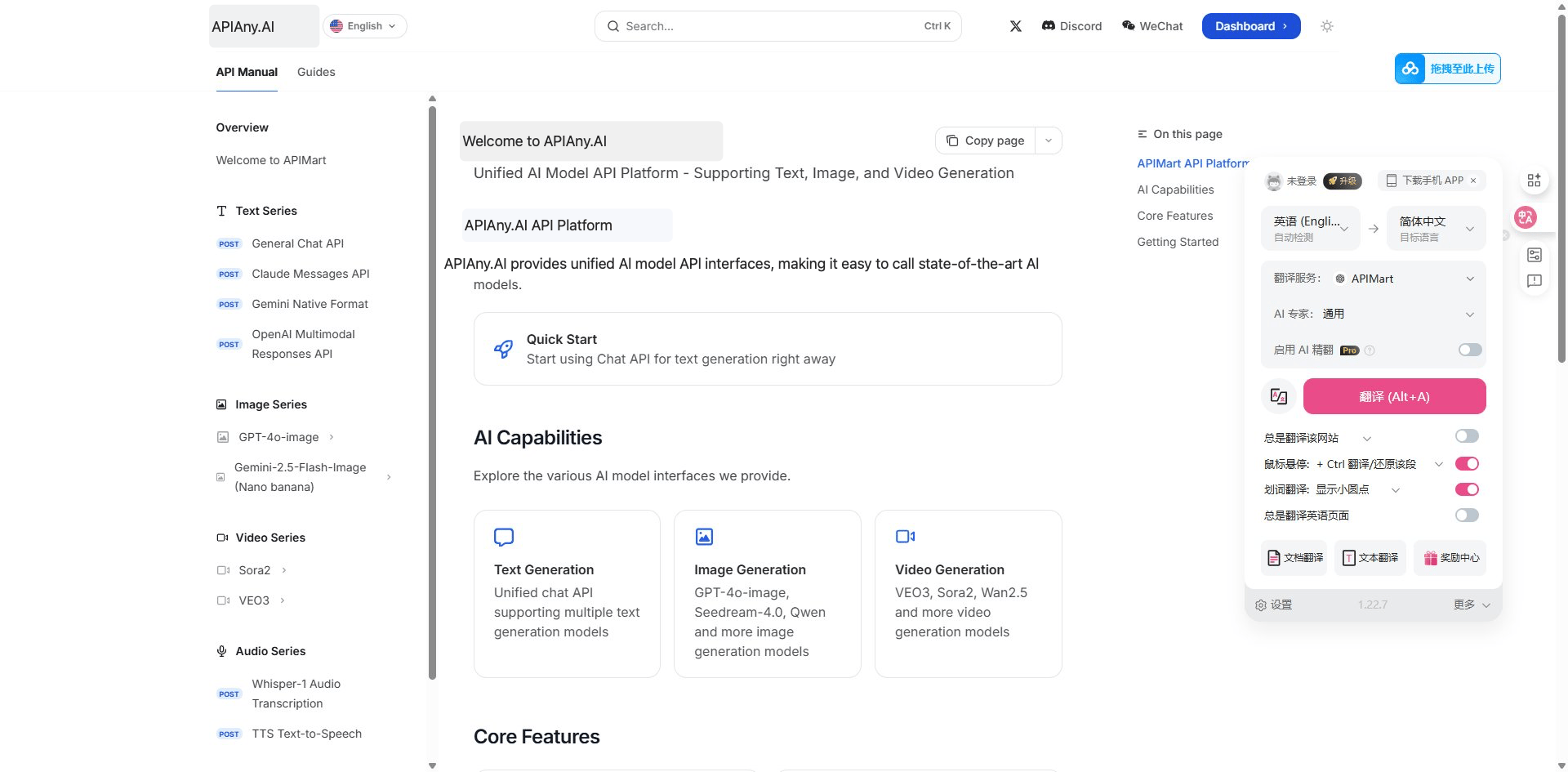
Task: Toggle 启用 AI 精翻 switch
Action: point(1470,350)
